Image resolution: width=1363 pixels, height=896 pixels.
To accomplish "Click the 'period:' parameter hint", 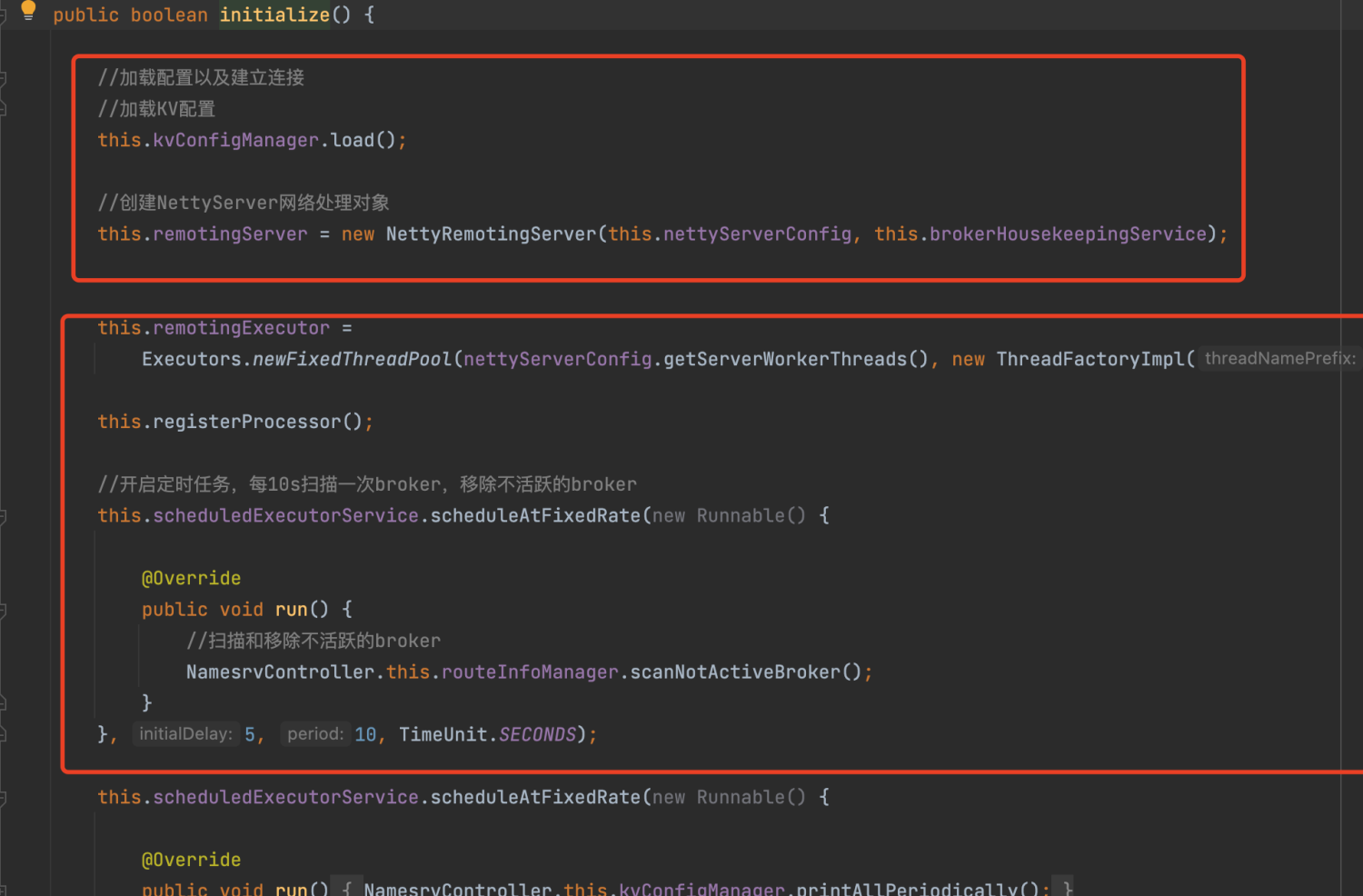I will point(315,733).
